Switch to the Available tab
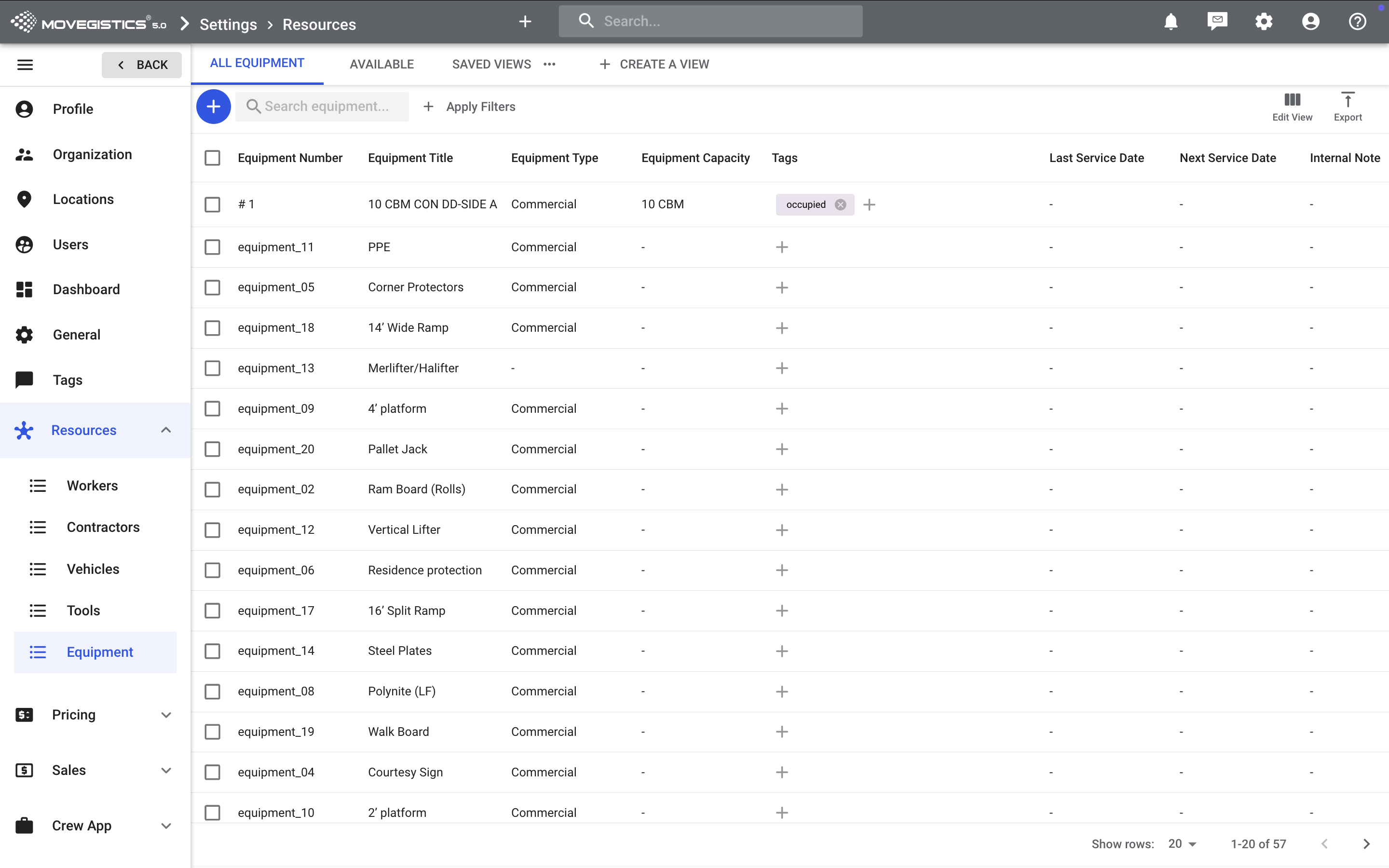 [381, 64]
